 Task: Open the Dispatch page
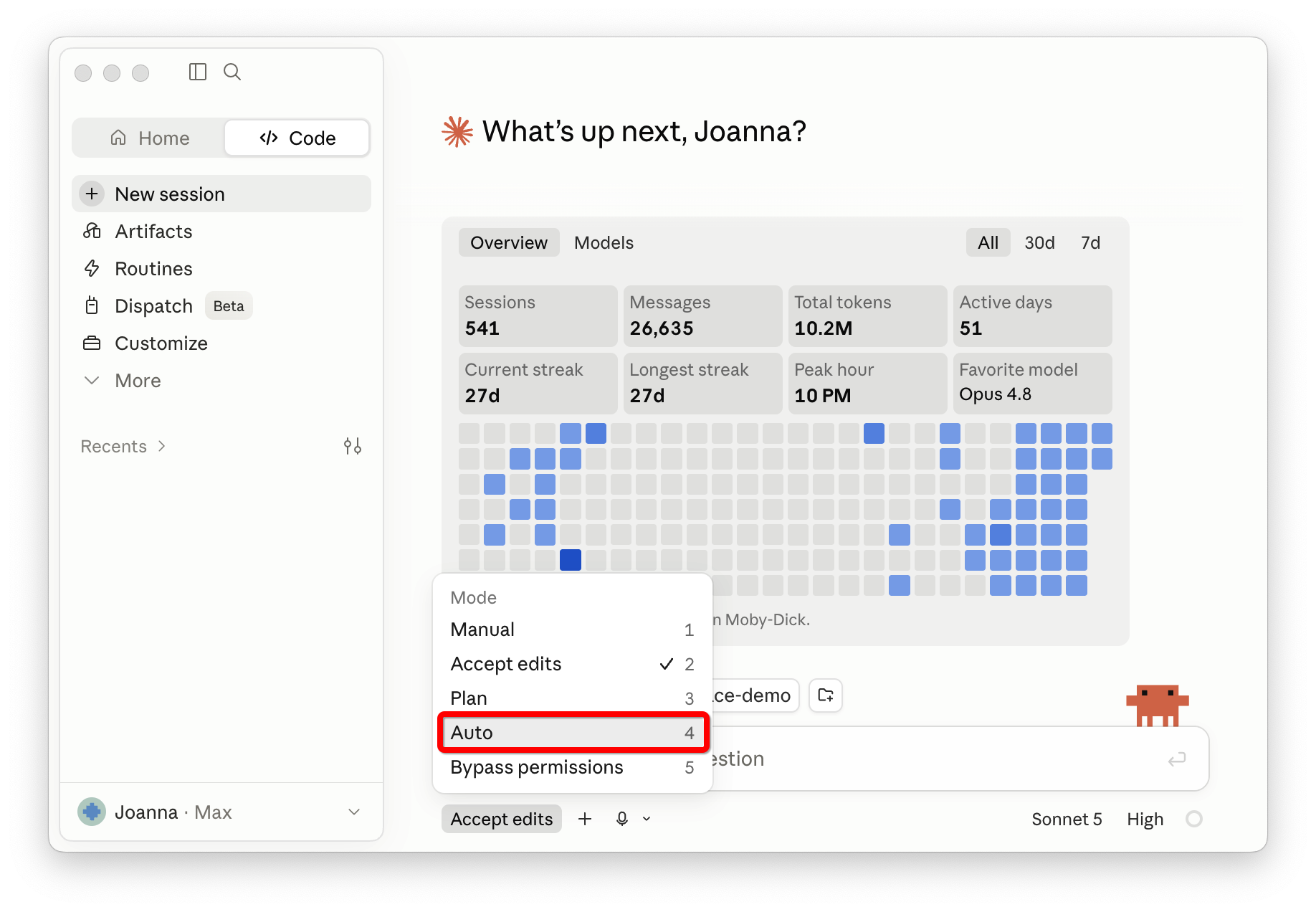(x=221, y=305)
